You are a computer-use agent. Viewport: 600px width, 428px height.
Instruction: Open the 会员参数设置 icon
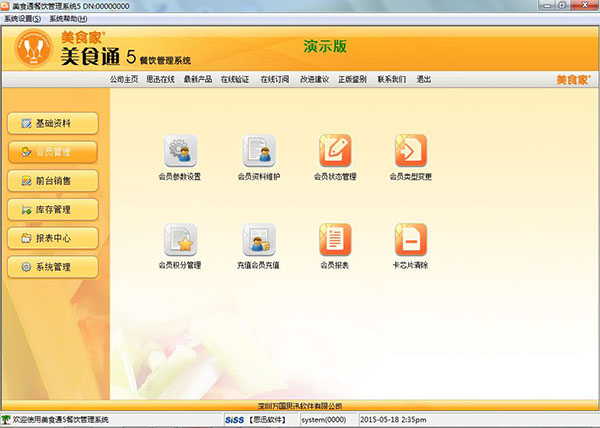(x=180, y=150)
